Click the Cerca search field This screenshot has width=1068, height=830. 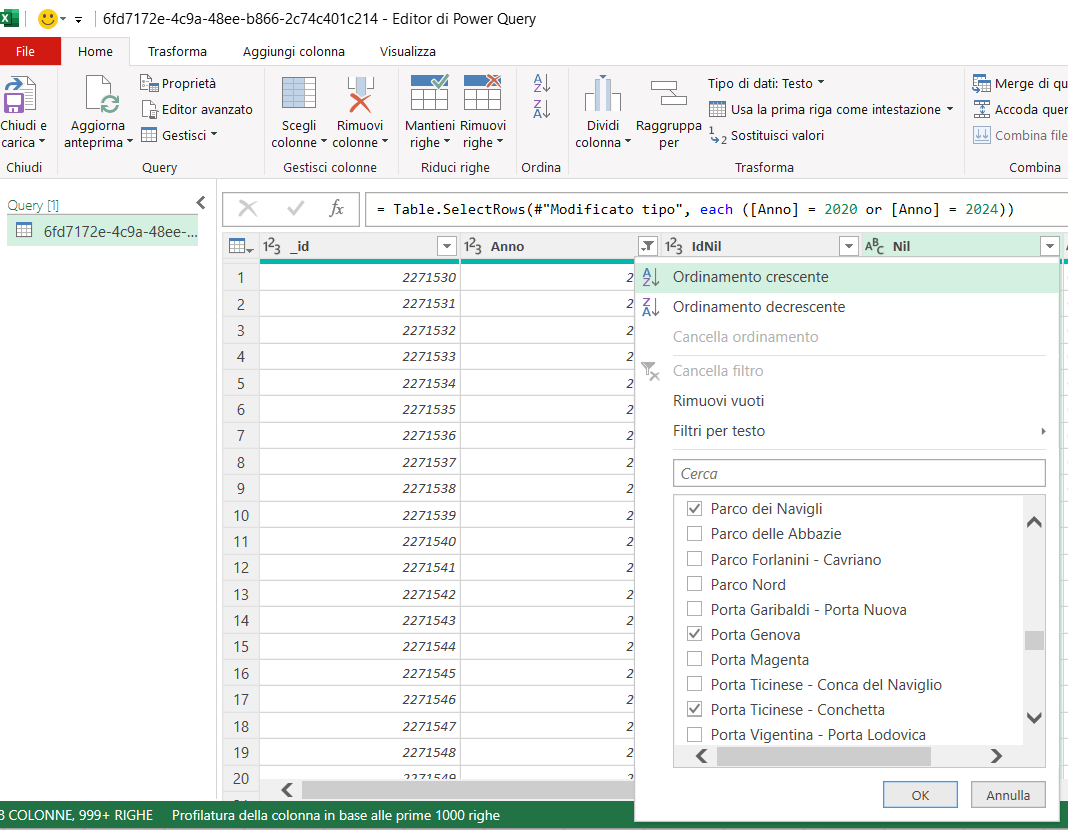coord(859,473)
